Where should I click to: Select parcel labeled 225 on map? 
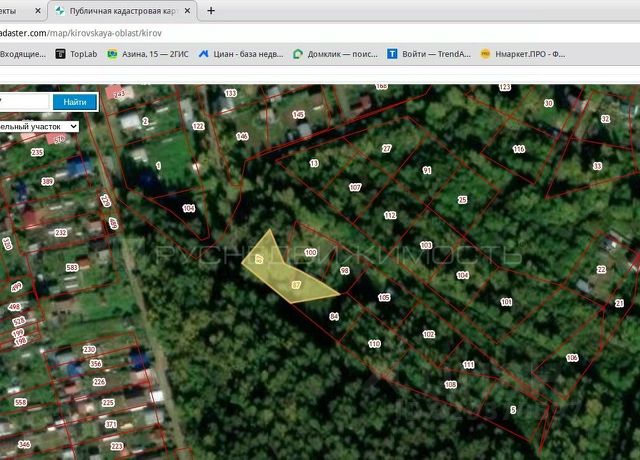point(108,403)
